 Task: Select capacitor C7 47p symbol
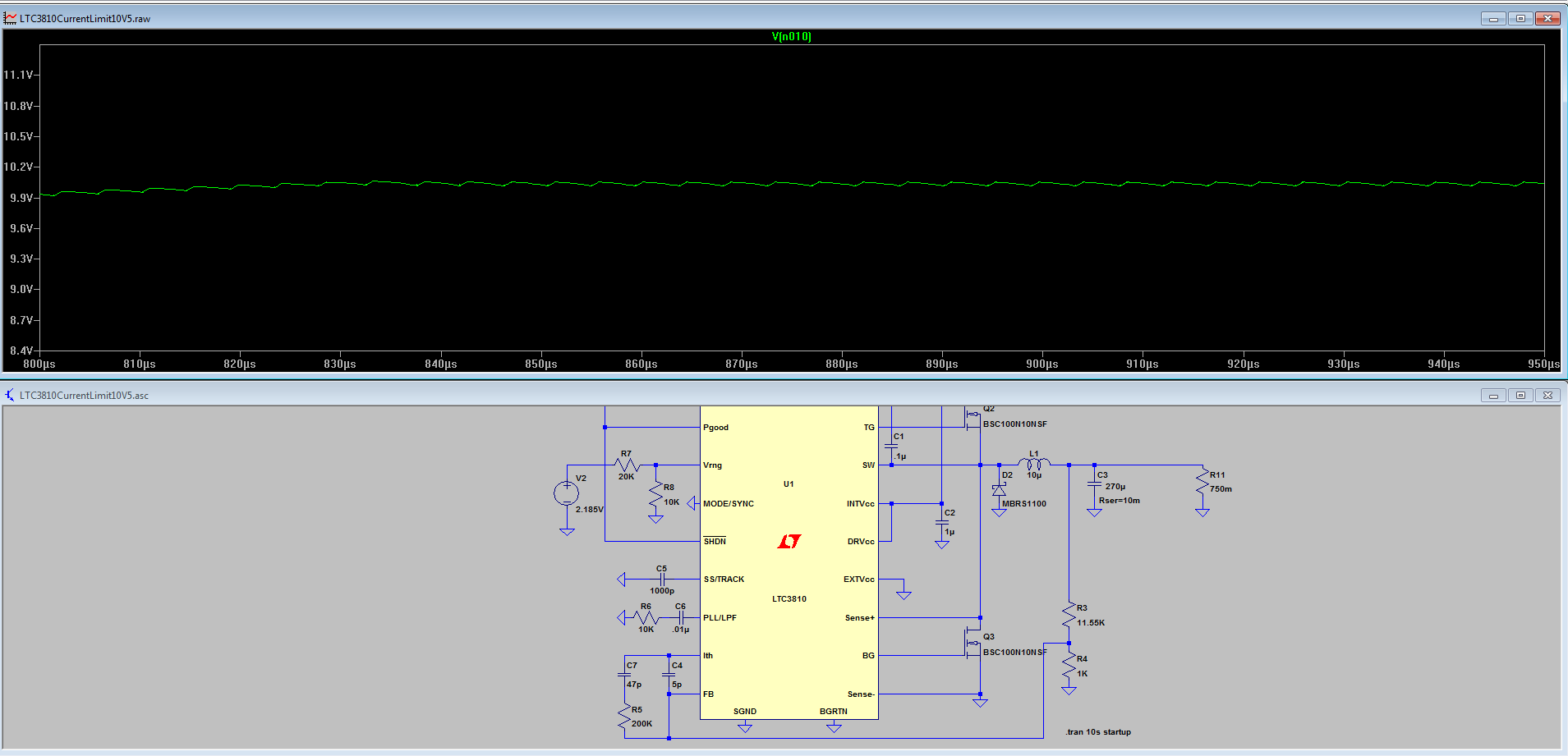point(624,675)
